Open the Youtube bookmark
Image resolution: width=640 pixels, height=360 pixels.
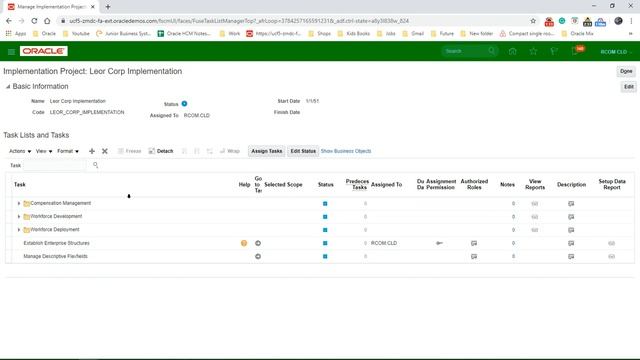[x=76, y=33]
